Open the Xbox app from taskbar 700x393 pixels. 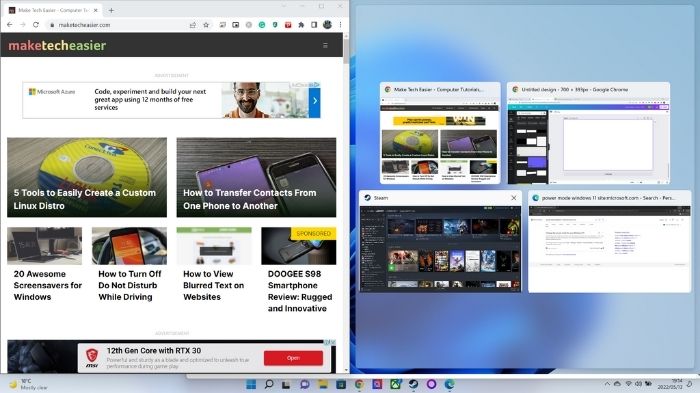point(395,384)
